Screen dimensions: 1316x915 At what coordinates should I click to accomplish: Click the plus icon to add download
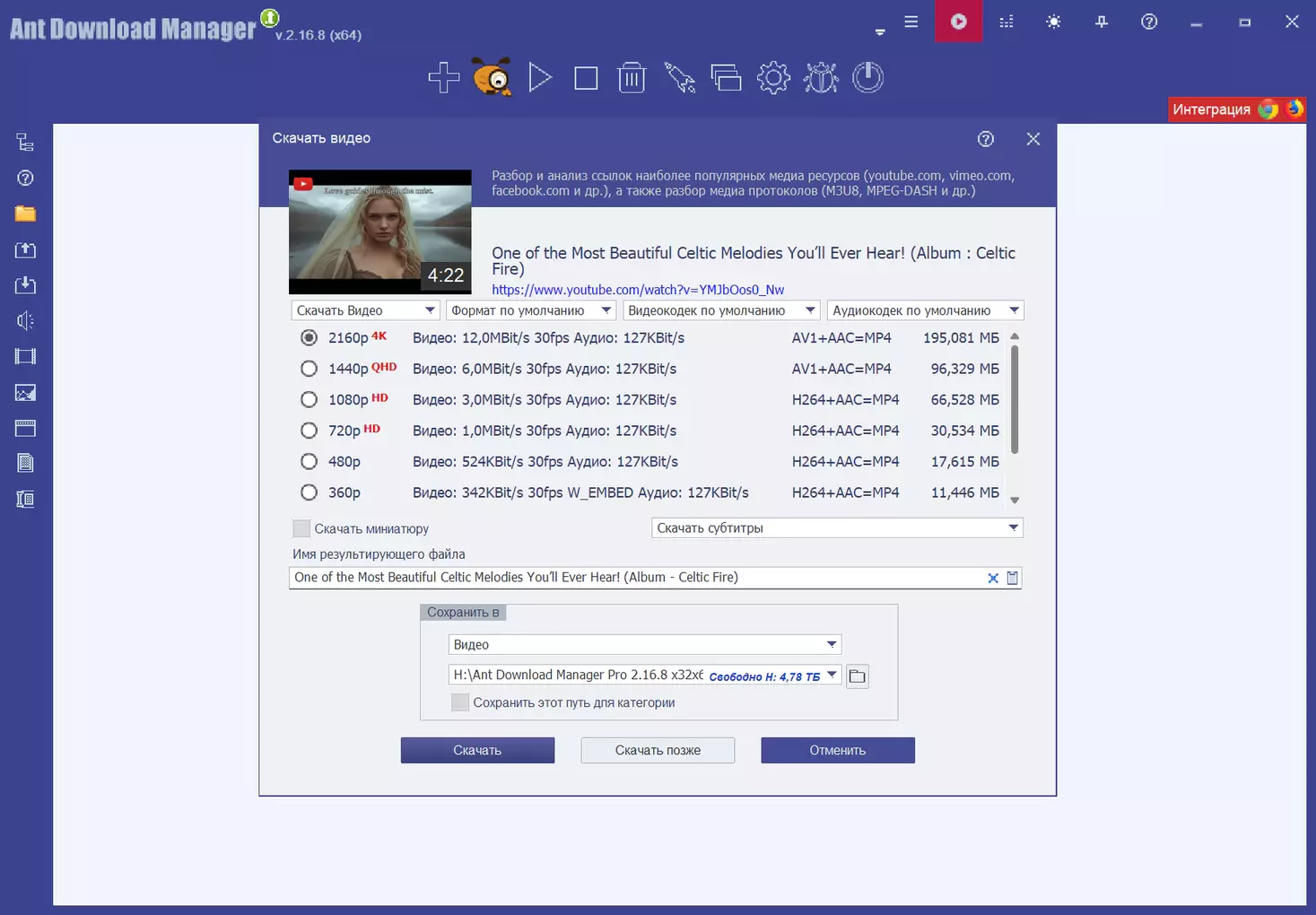pyautogui.click(x=444, y=78)
